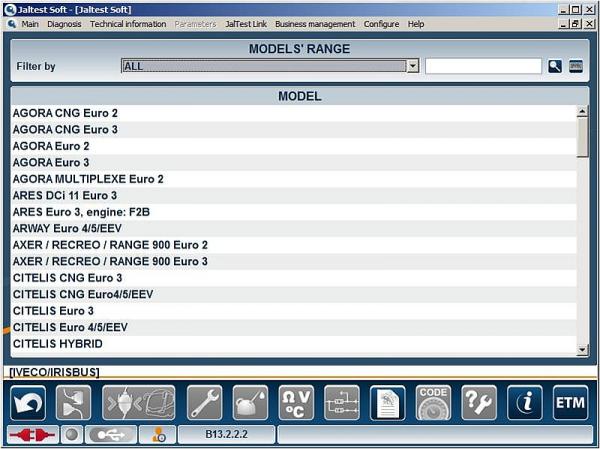Click the model list scroll down arrow
The height and width of the screenshot is (449, 600).
[x=582, y=349]
